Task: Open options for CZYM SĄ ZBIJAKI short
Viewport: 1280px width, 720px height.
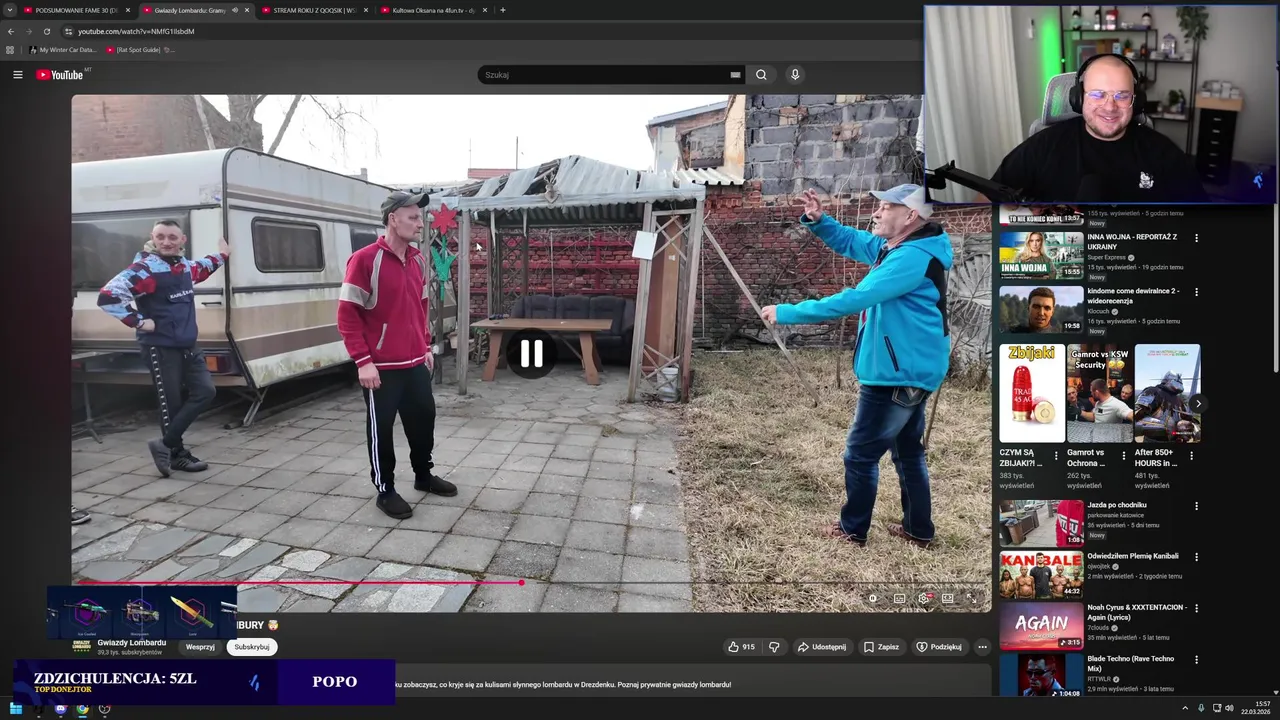Action: (1056, 456)
